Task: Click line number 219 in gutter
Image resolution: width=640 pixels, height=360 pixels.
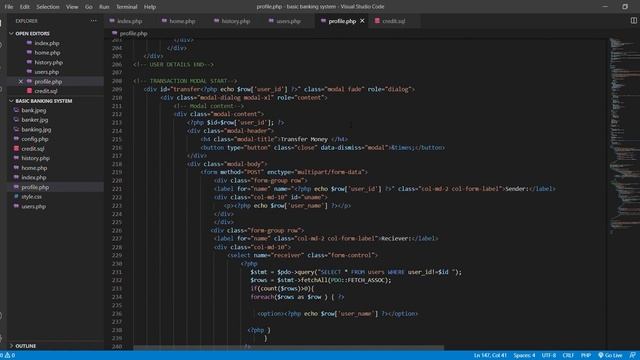Action: click(x=117, y=172)
